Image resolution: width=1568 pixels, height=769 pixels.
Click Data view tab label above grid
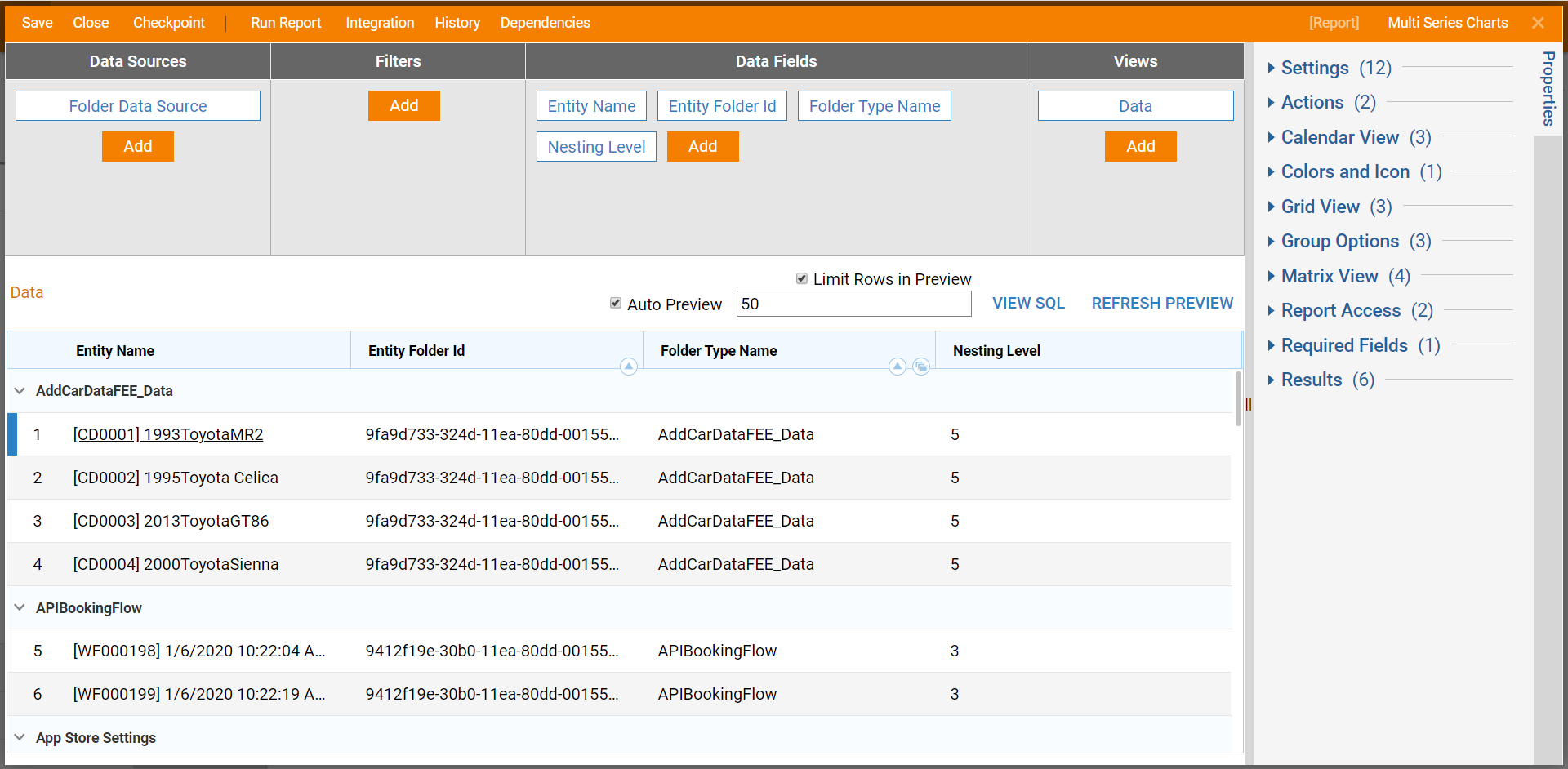pyautogui.click(x=27, y=292)
